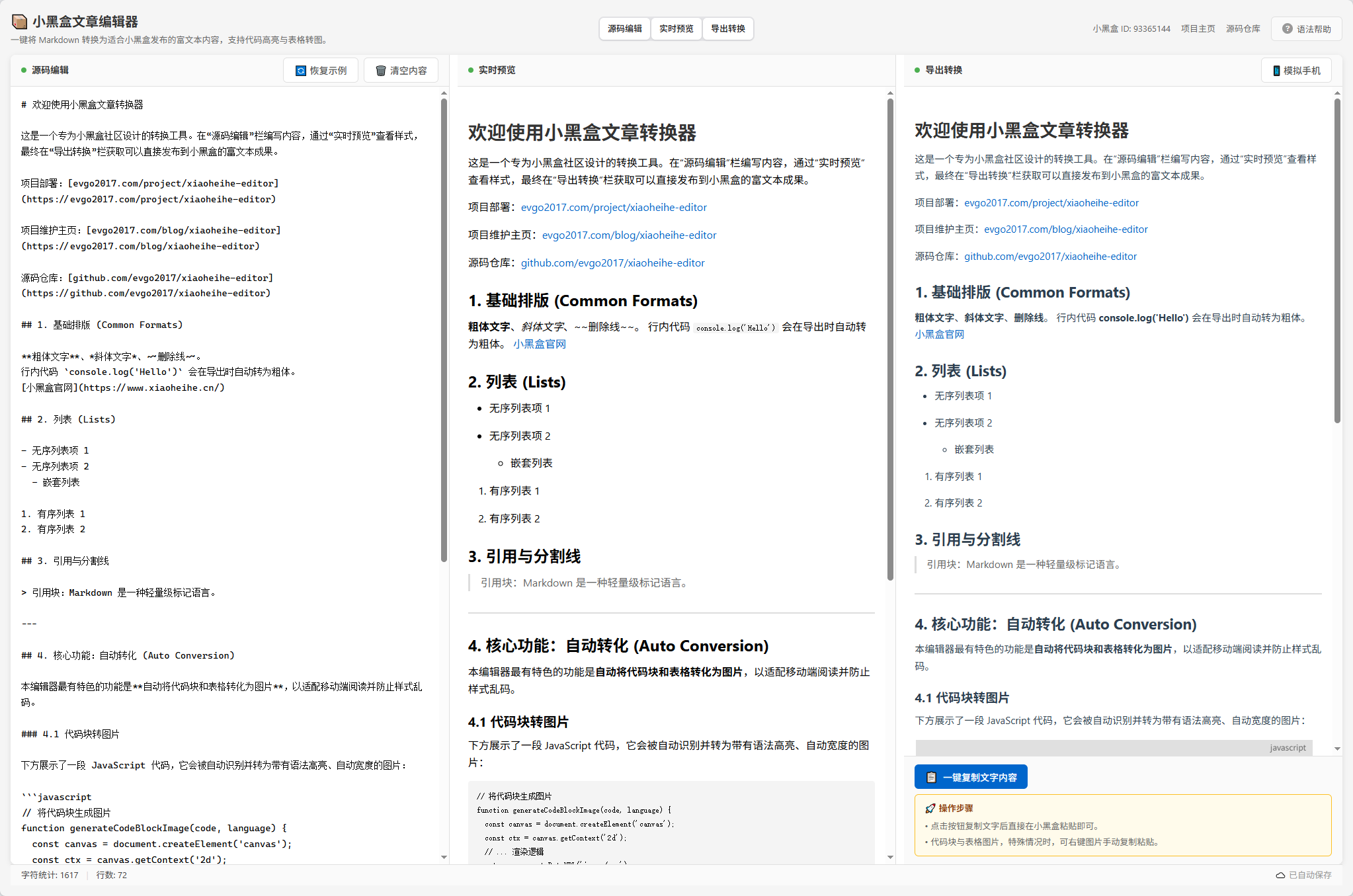Switch to the 实时预览 tab

[676, 28]
